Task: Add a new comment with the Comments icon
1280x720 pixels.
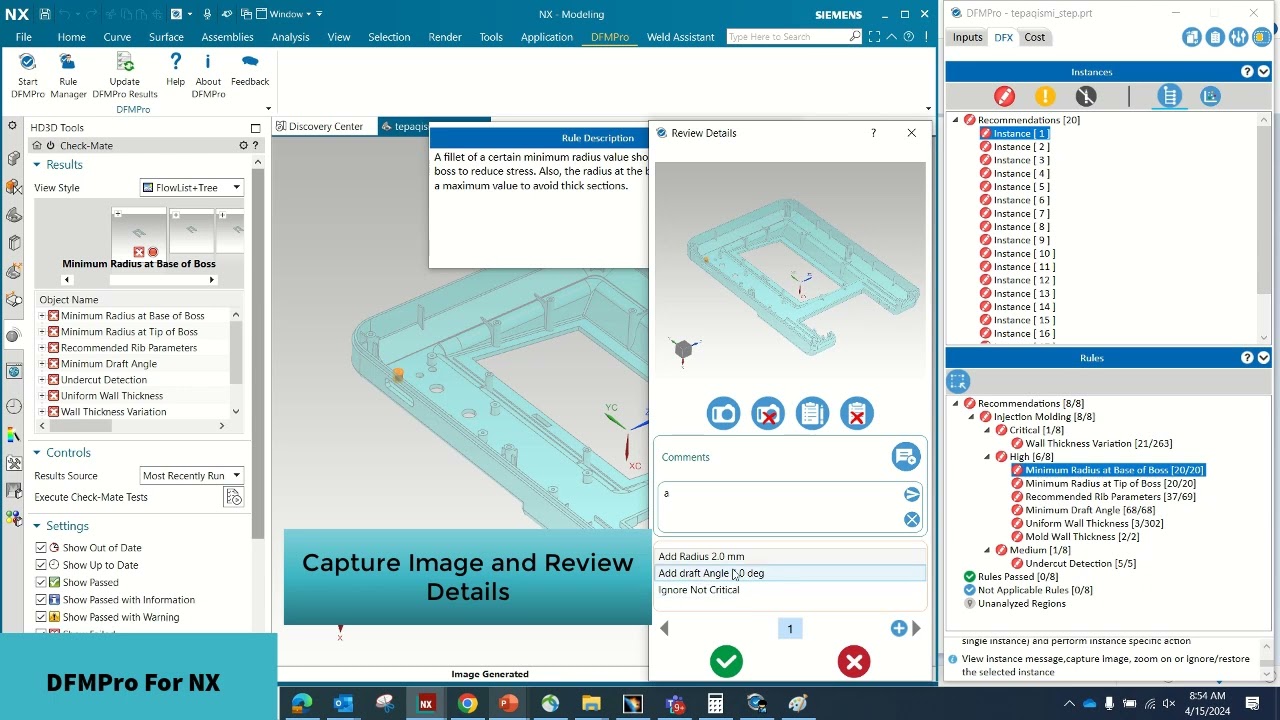Action: [x=905, y=457]
